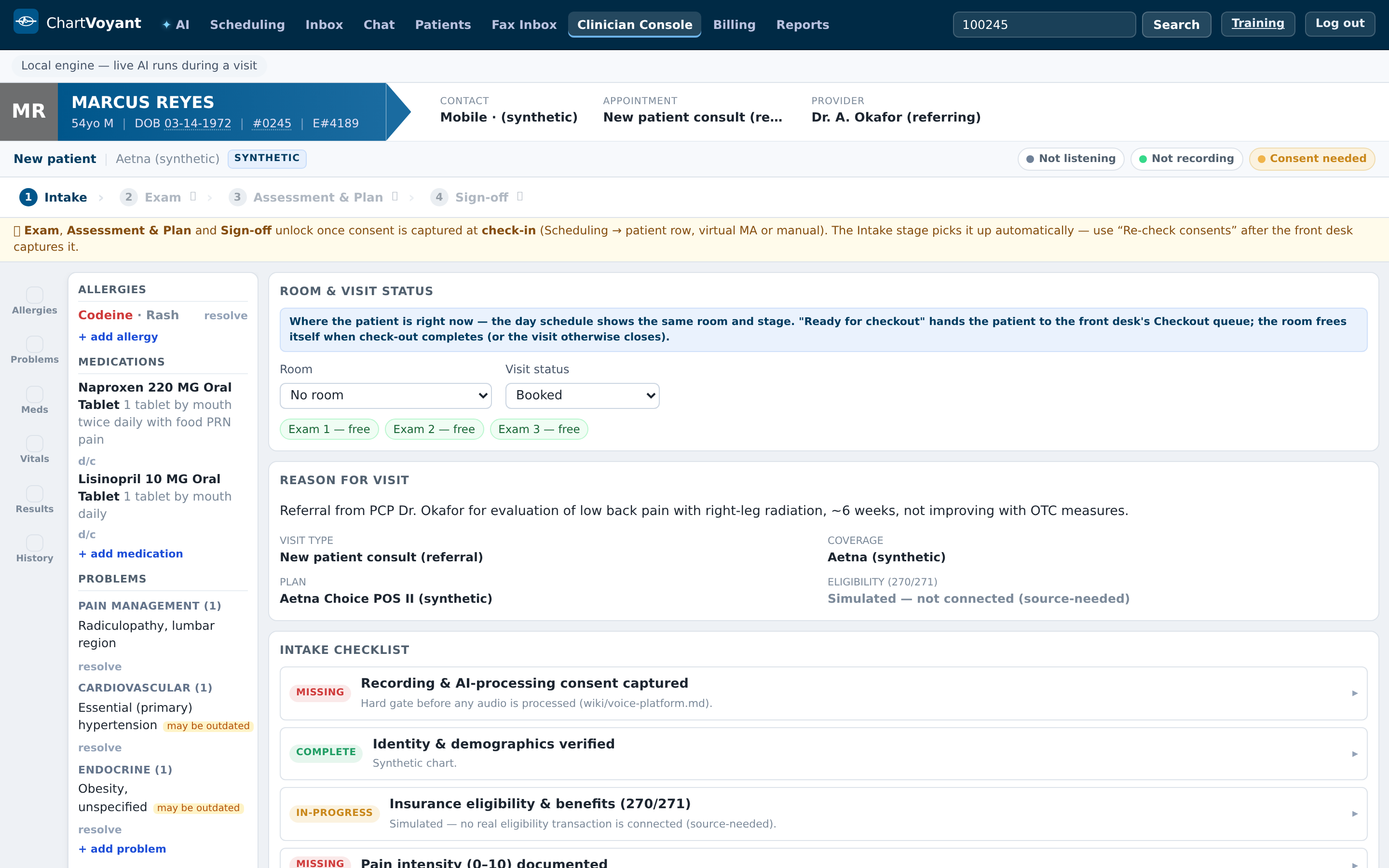
Task: Click the ChartVoyant logo icon
Action: pyautogui.click(x=26, y=22)
